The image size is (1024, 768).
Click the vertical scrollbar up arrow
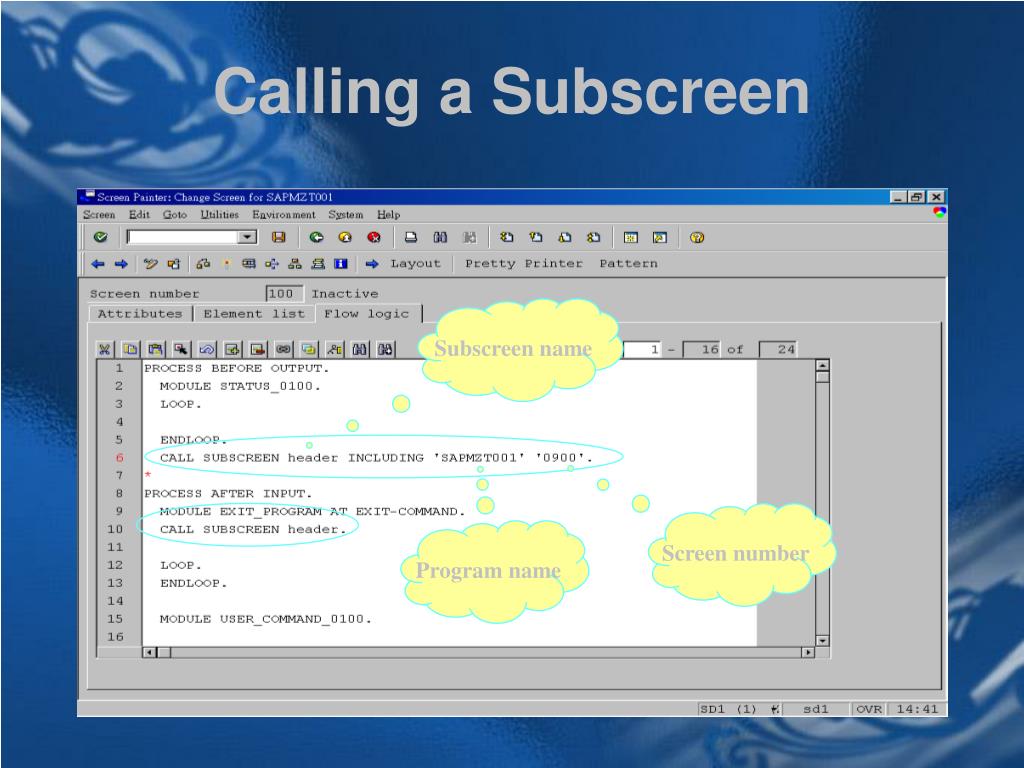[822, 366]
